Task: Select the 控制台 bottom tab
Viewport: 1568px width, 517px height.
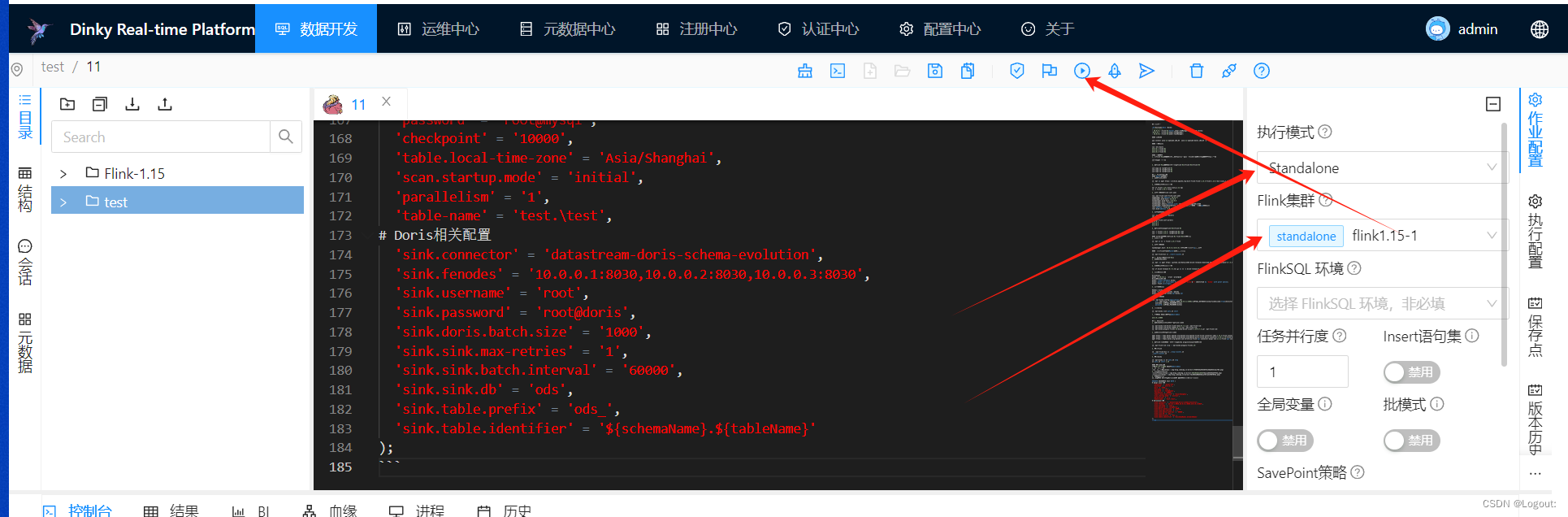Action: tap(78, 510)
